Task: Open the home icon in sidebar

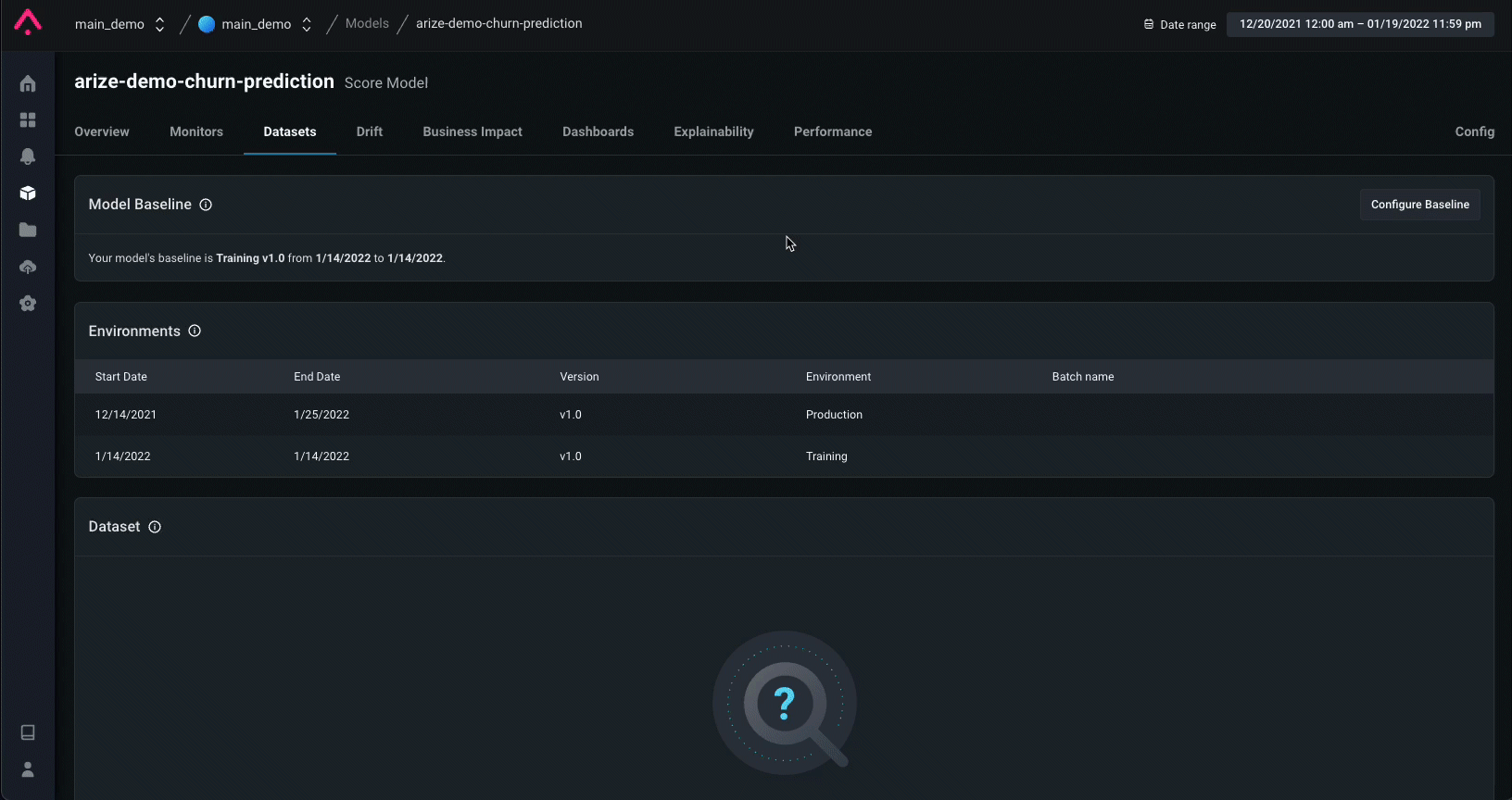Action: click(28, 83)
